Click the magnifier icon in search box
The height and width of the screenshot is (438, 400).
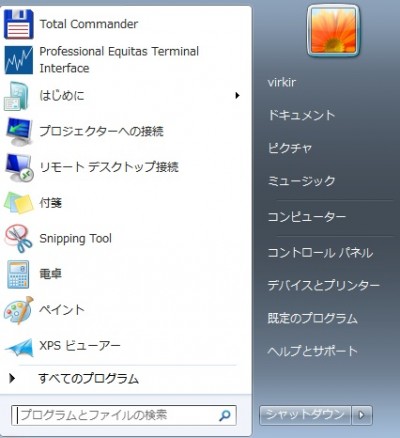coord(225,415)
